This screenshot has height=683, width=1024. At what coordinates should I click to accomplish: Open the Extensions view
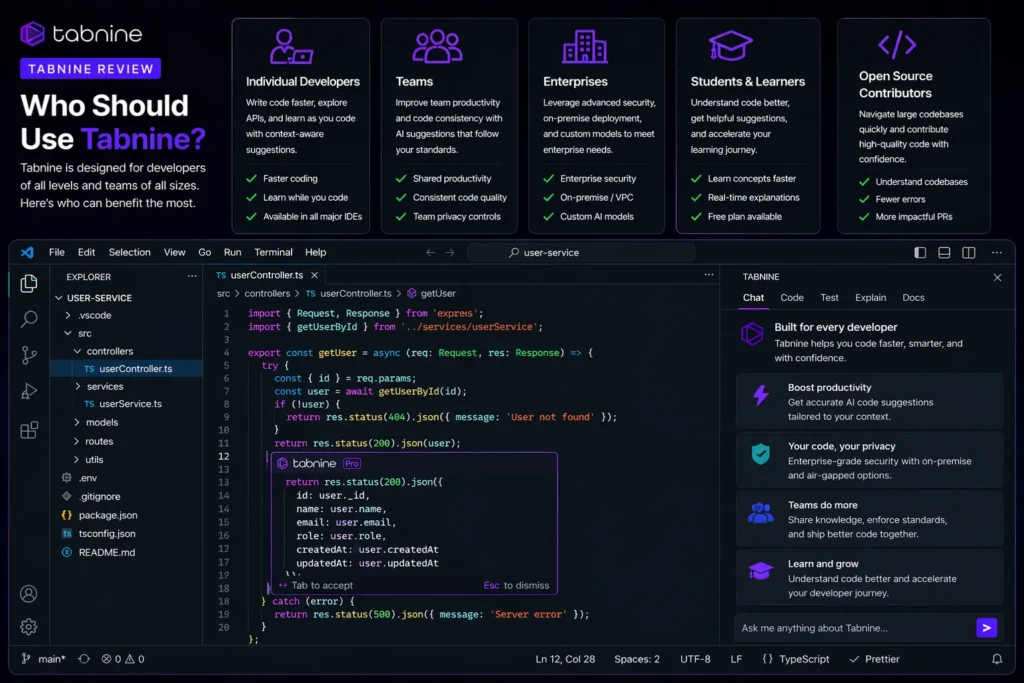(29, 430)
